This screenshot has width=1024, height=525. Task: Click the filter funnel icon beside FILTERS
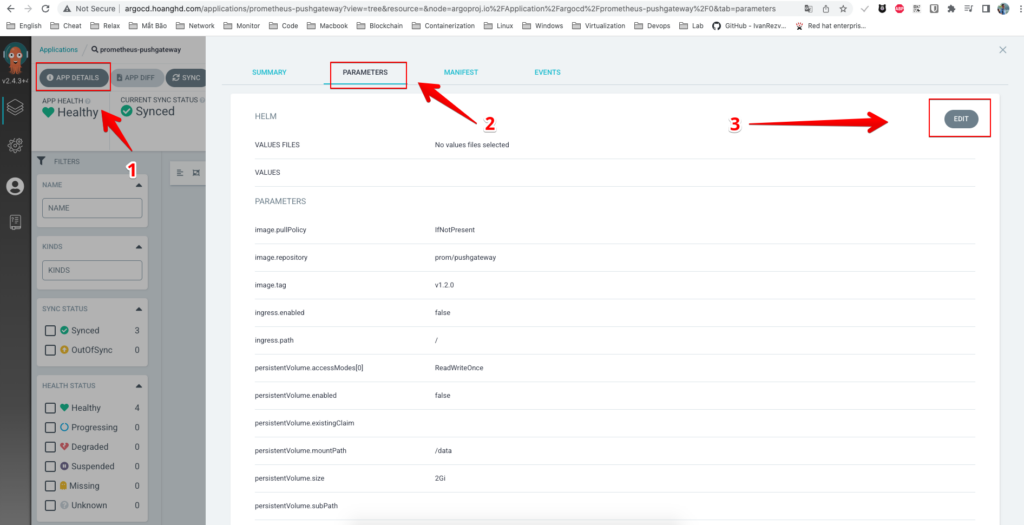click(x=42, y=161)
